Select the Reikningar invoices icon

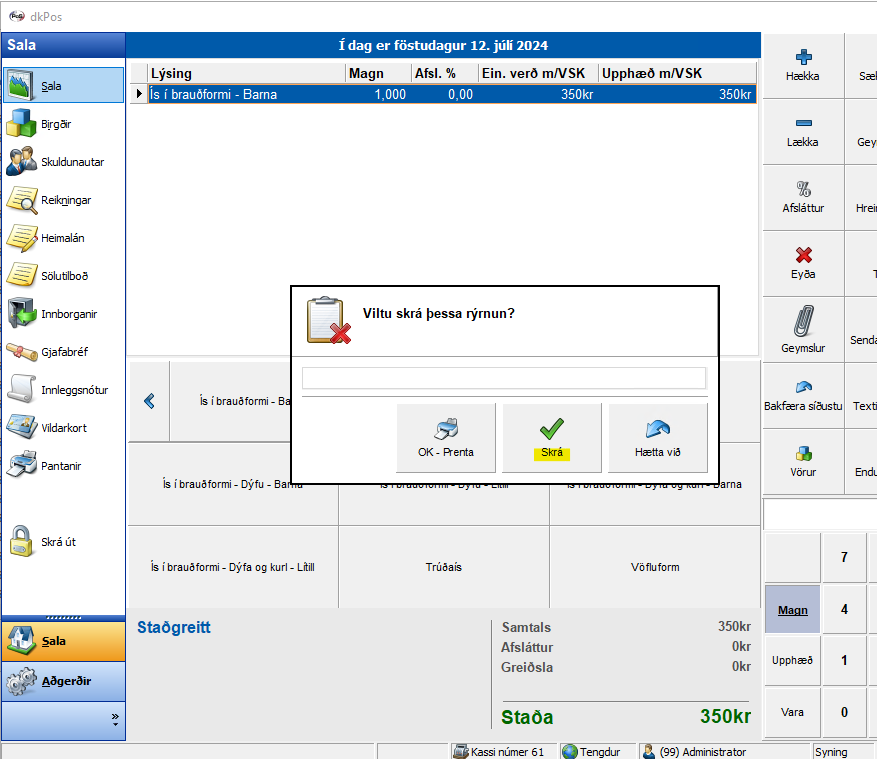[x=21, y=200]
